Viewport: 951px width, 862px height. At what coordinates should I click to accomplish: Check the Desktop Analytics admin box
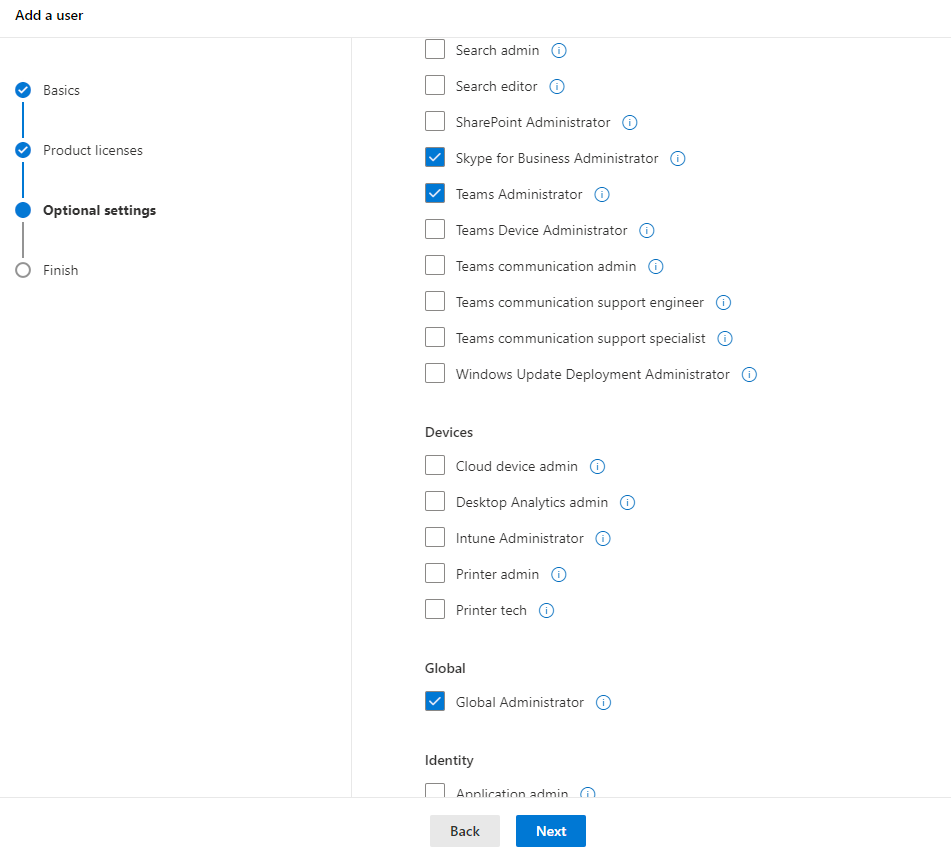pos(435,501)
